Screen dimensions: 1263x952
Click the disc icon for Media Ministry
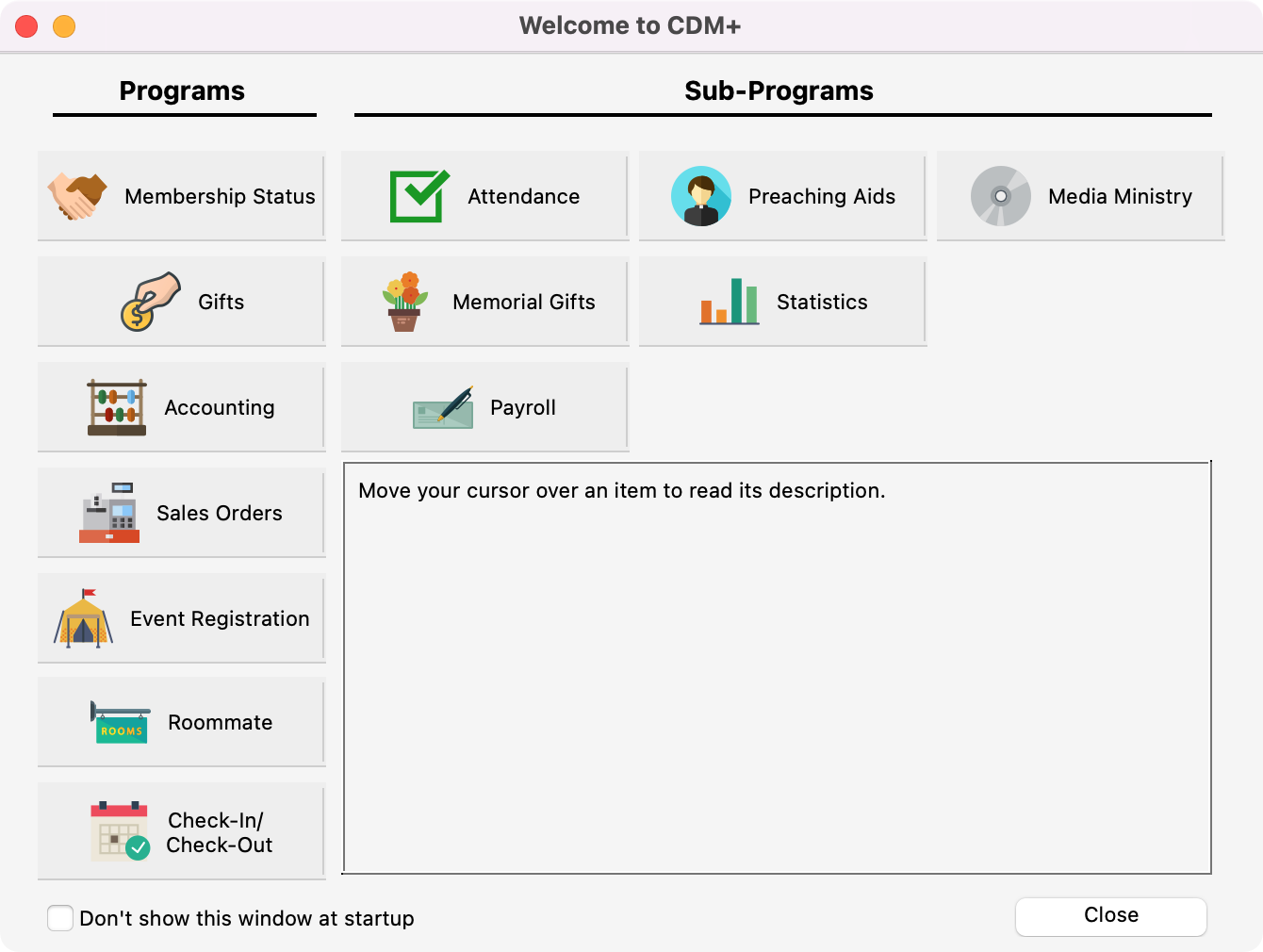1000,196
